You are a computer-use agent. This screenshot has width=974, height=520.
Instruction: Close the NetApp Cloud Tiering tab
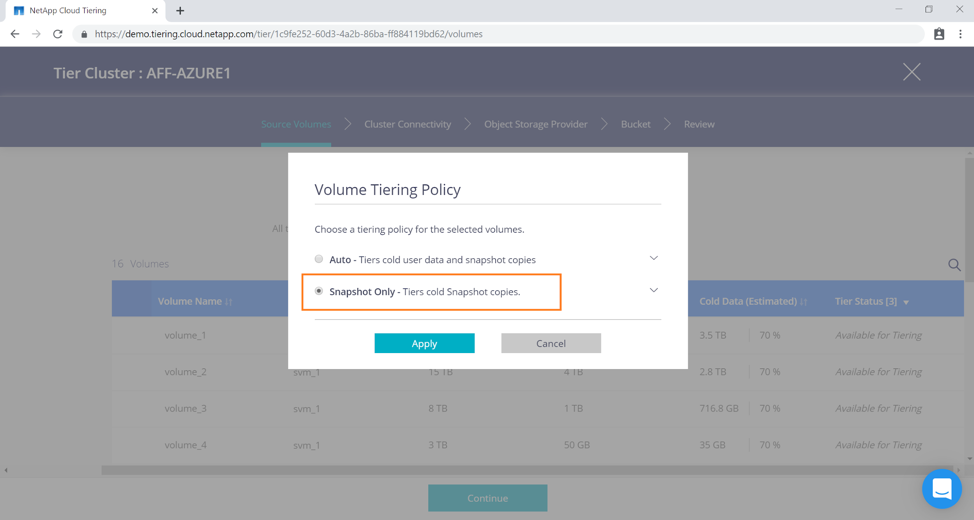[x=155, y=11]
